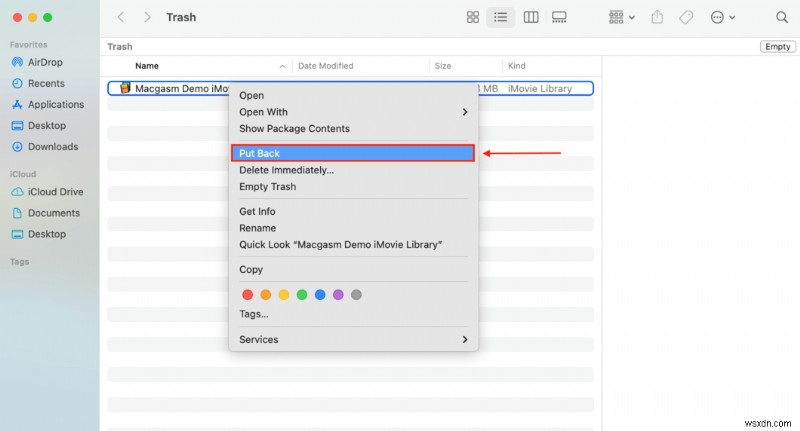Click the Share toolbar icon
Viewport: 800px width, 431px height.
tap(657, 17)
